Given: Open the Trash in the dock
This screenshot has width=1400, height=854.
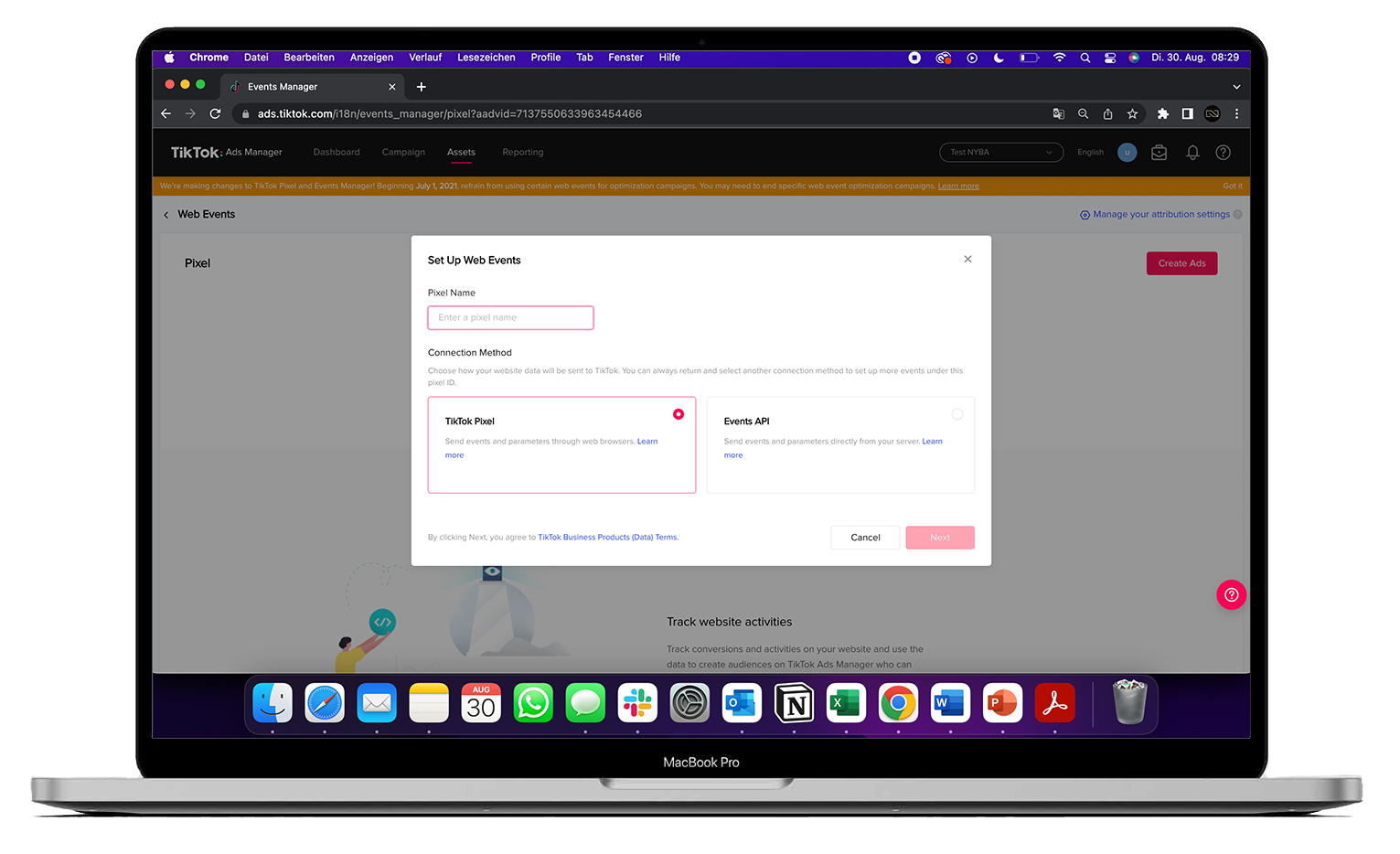Looking at the screenshot, I should point(1129,702).
